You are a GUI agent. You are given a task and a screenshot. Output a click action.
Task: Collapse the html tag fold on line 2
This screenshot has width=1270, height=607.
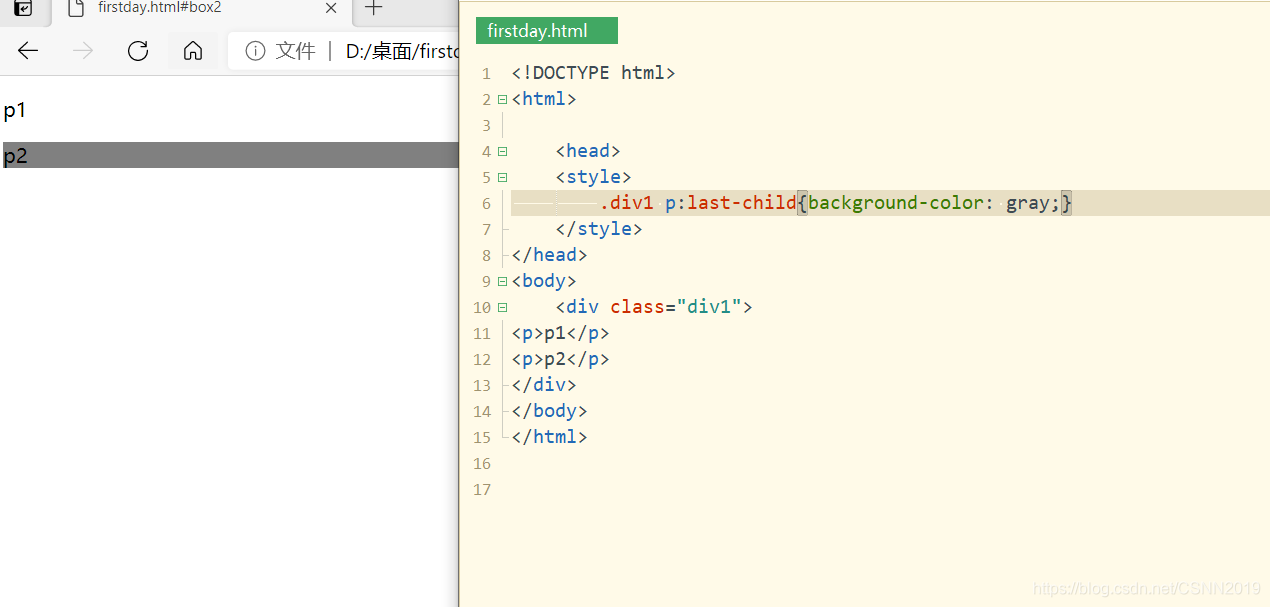pyautogui.click(x=502, y=100)
